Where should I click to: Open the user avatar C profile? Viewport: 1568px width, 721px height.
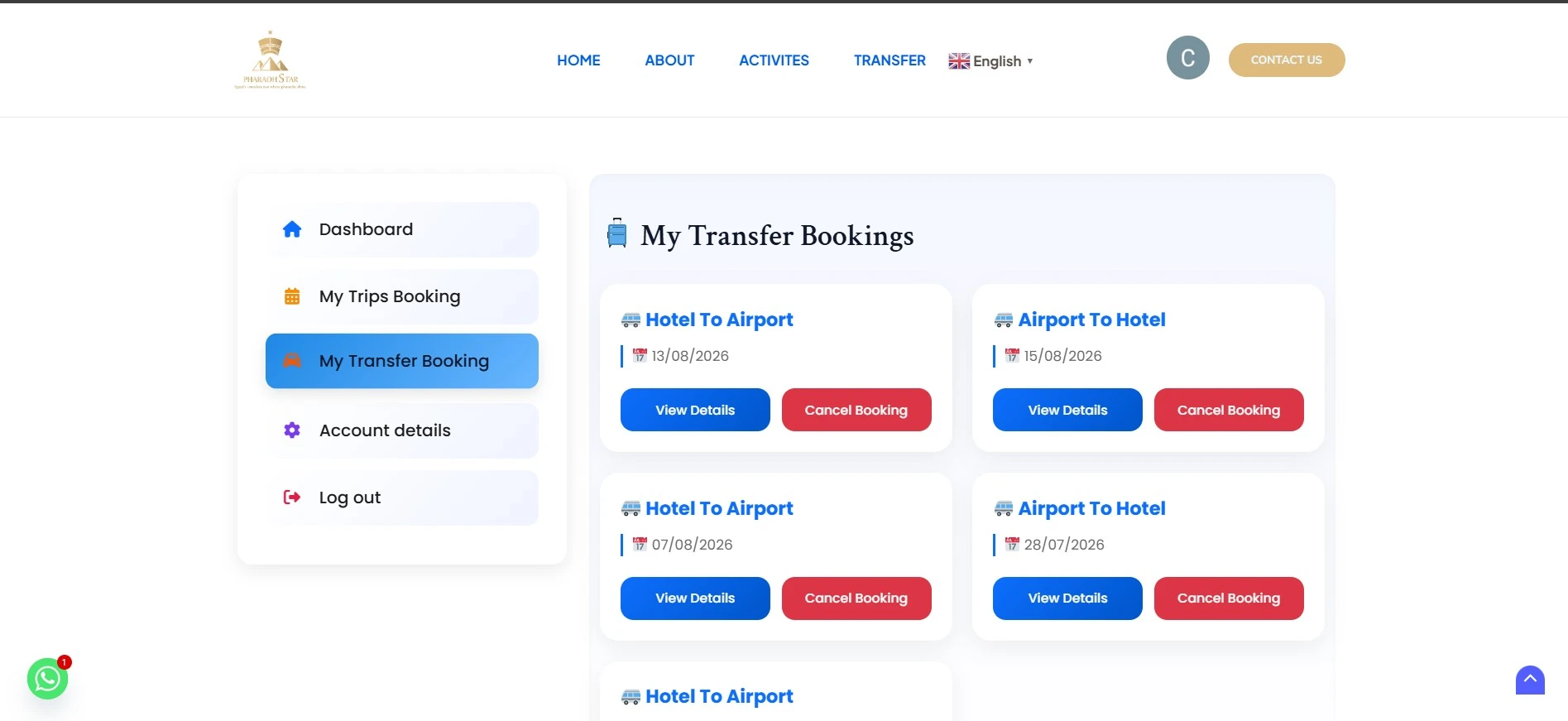tap(1187, 58)
